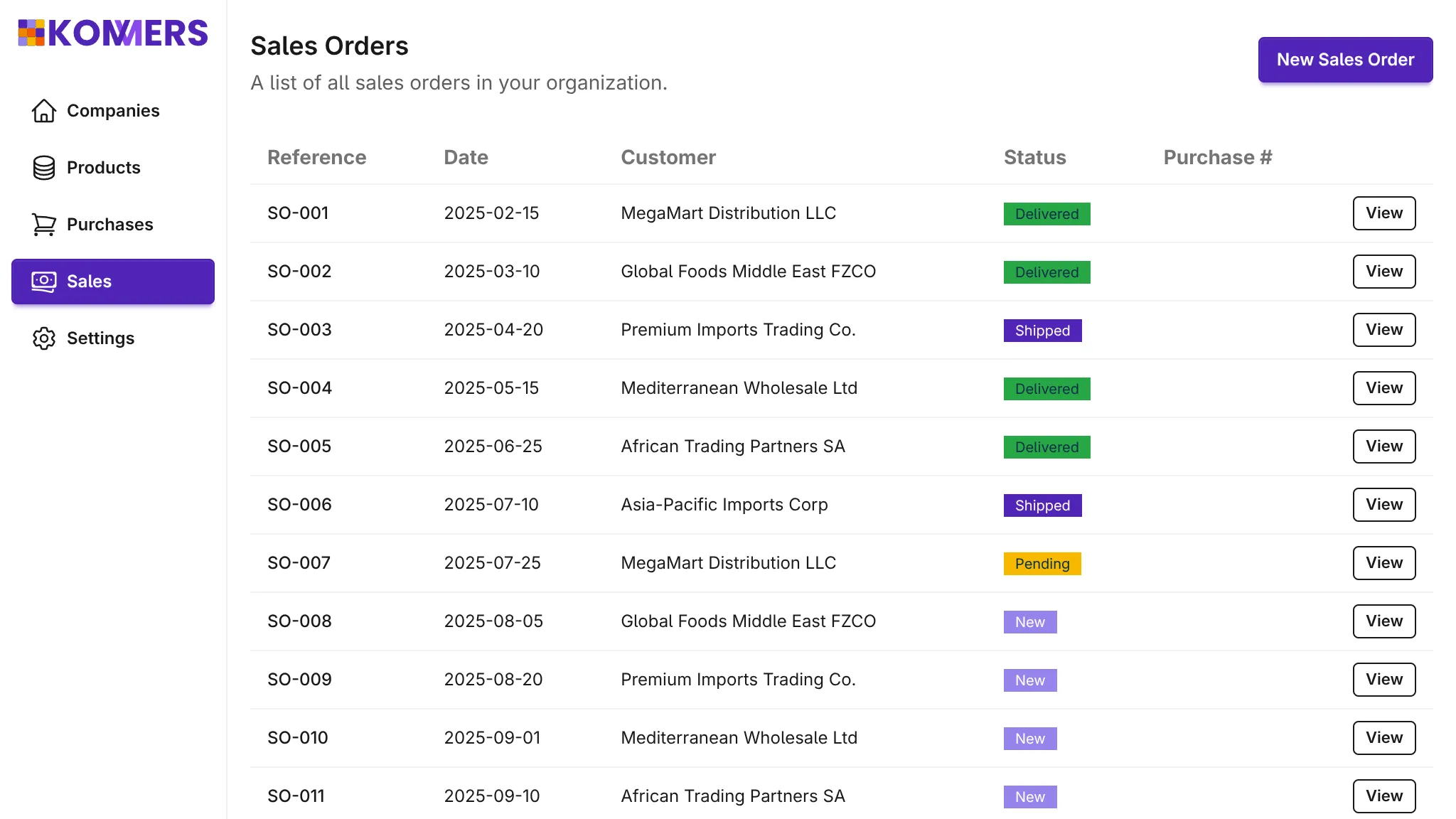
Task: Click the Status column header
Action: pos(1034,157)
